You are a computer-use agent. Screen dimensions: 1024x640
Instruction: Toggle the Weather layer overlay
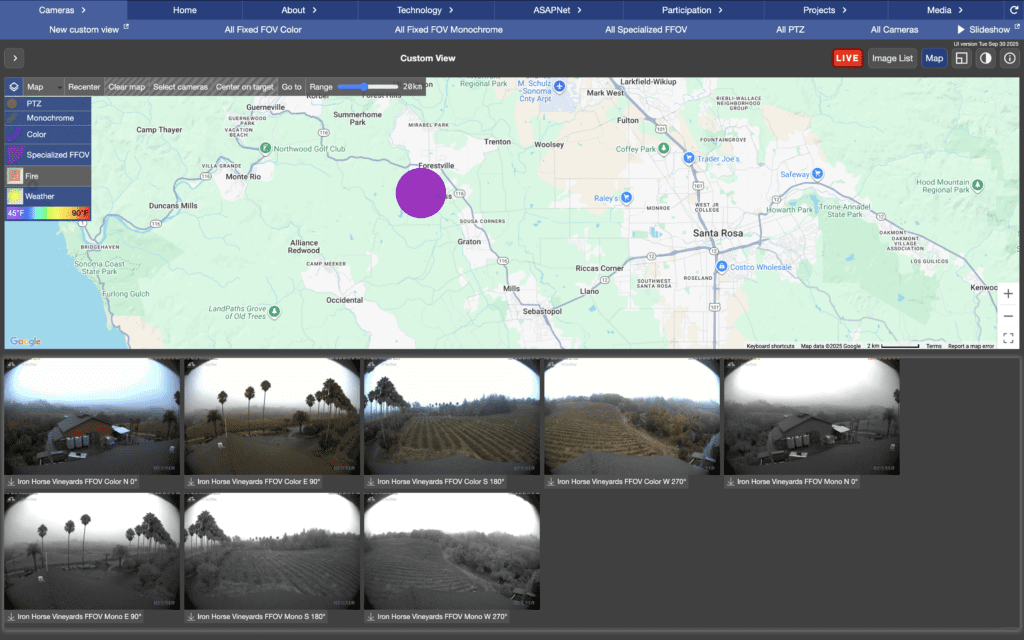point(40,196)
